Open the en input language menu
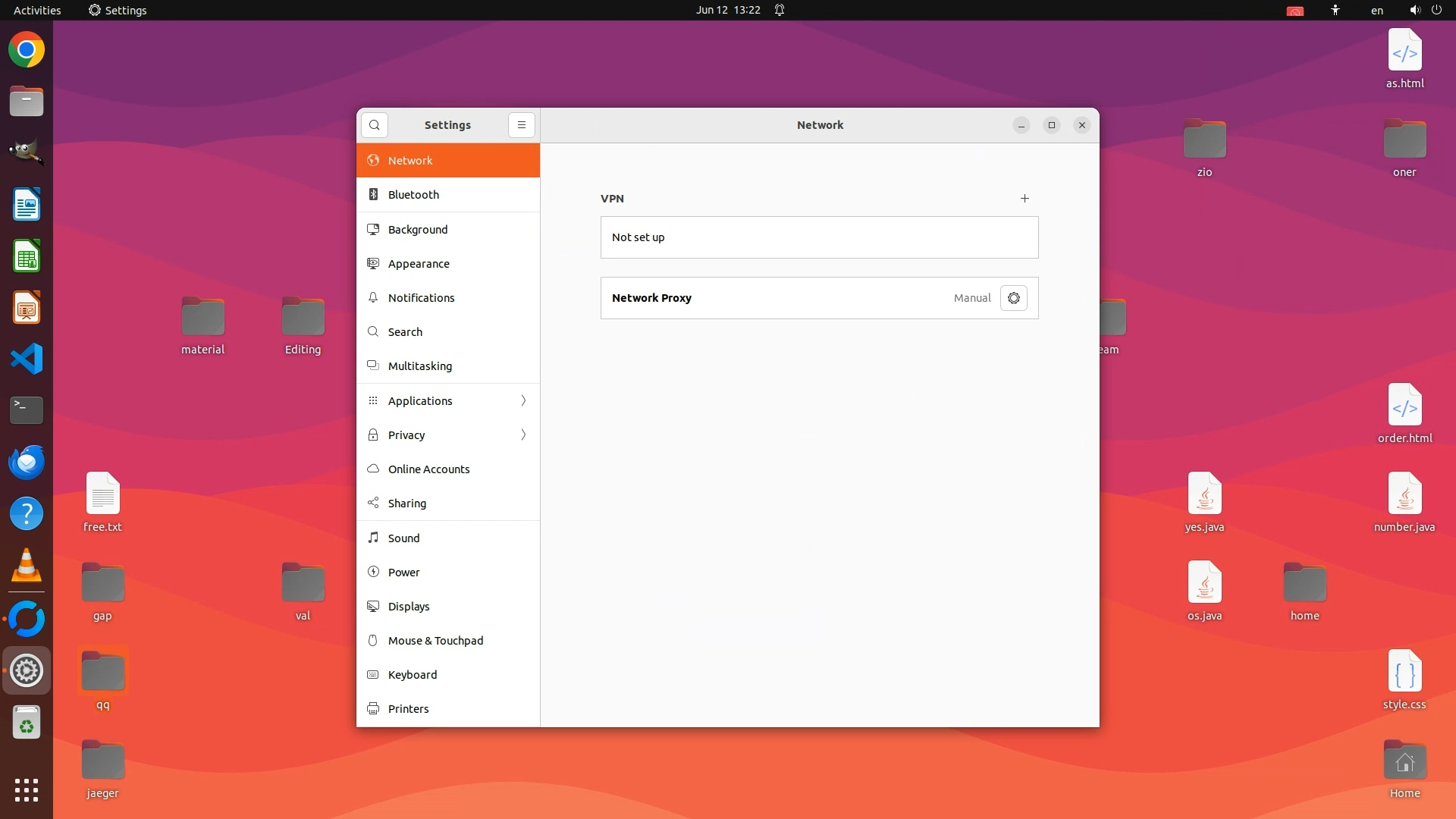 tap(1376, 10)
